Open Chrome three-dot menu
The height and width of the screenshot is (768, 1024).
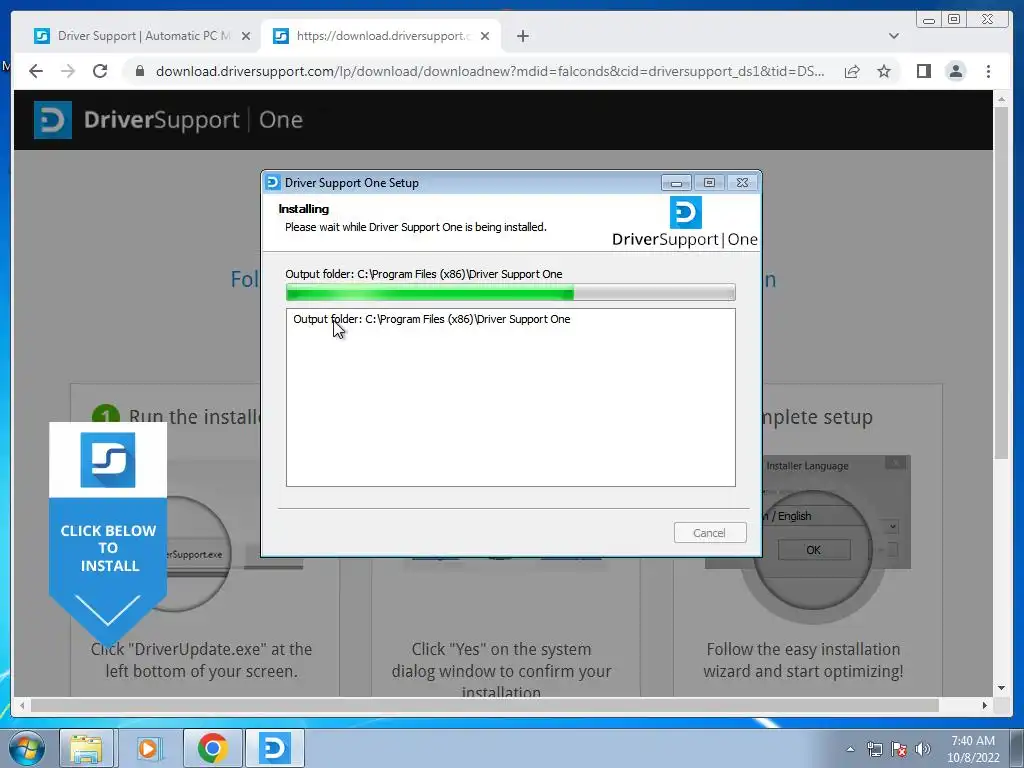pos(988,71)
